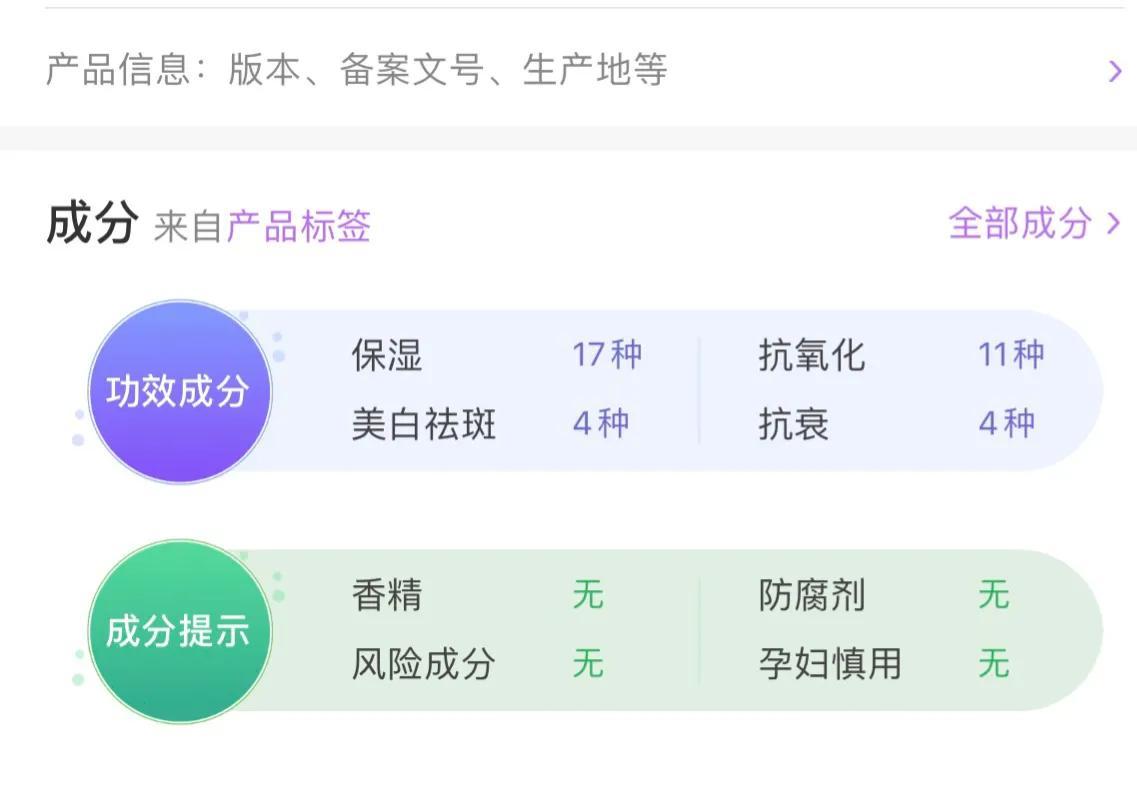Open the 孕妇慎用 hint entry
Image resolution: width=1137 pixels, height=787 pixels.
pos(830,664)
